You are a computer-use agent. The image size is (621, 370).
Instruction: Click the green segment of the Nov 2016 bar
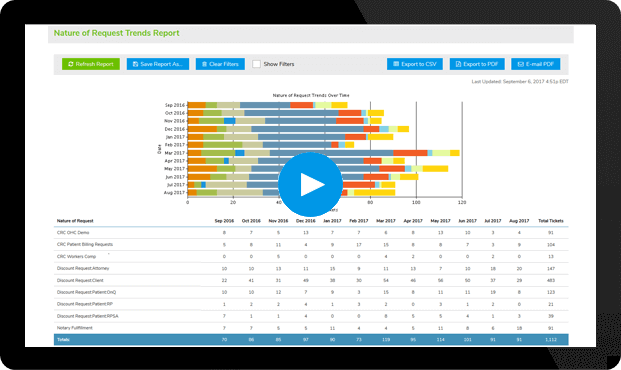[x=211, y=121]
